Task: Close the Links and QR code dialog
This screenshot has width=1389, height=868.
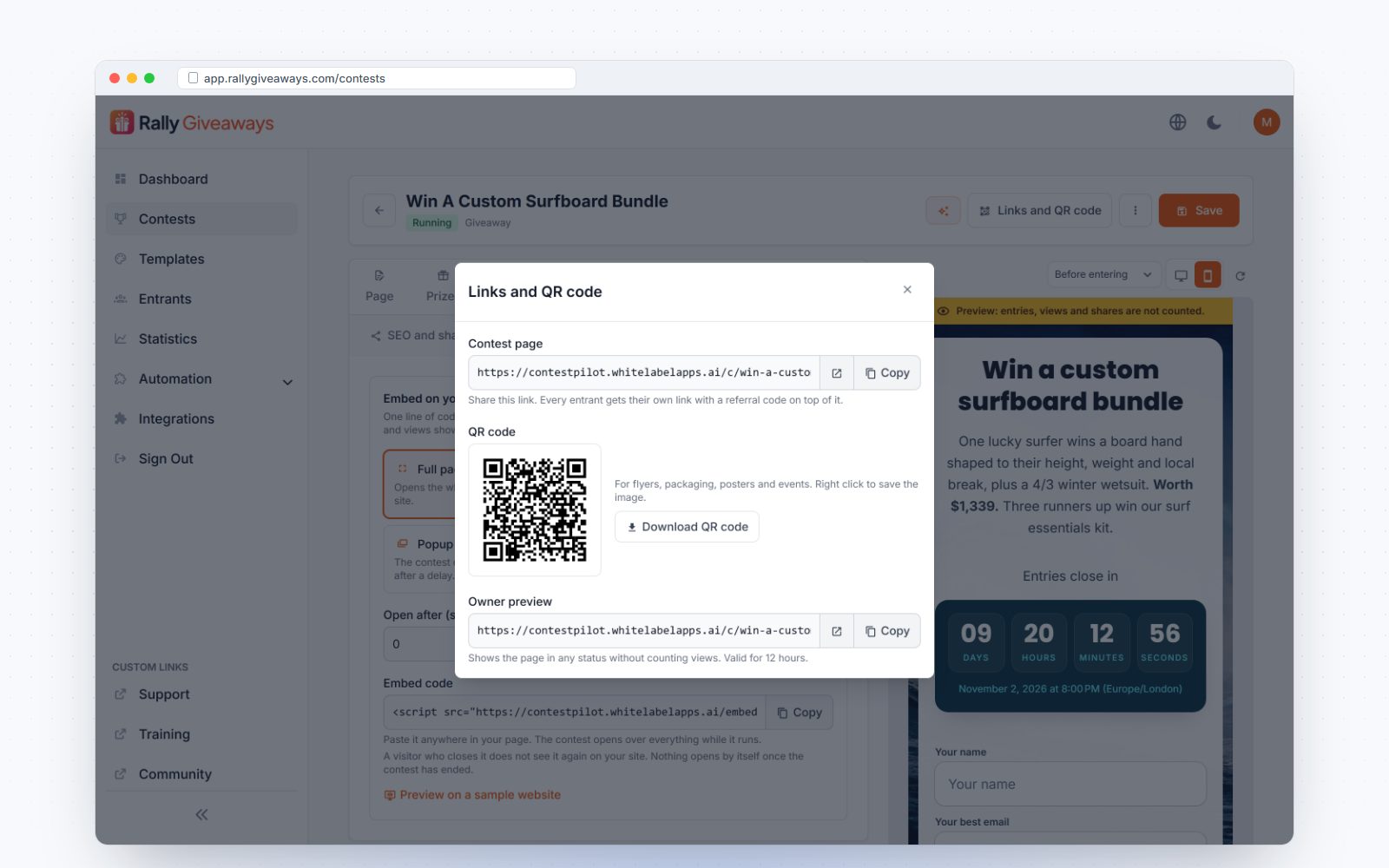Action: [907, 290]
